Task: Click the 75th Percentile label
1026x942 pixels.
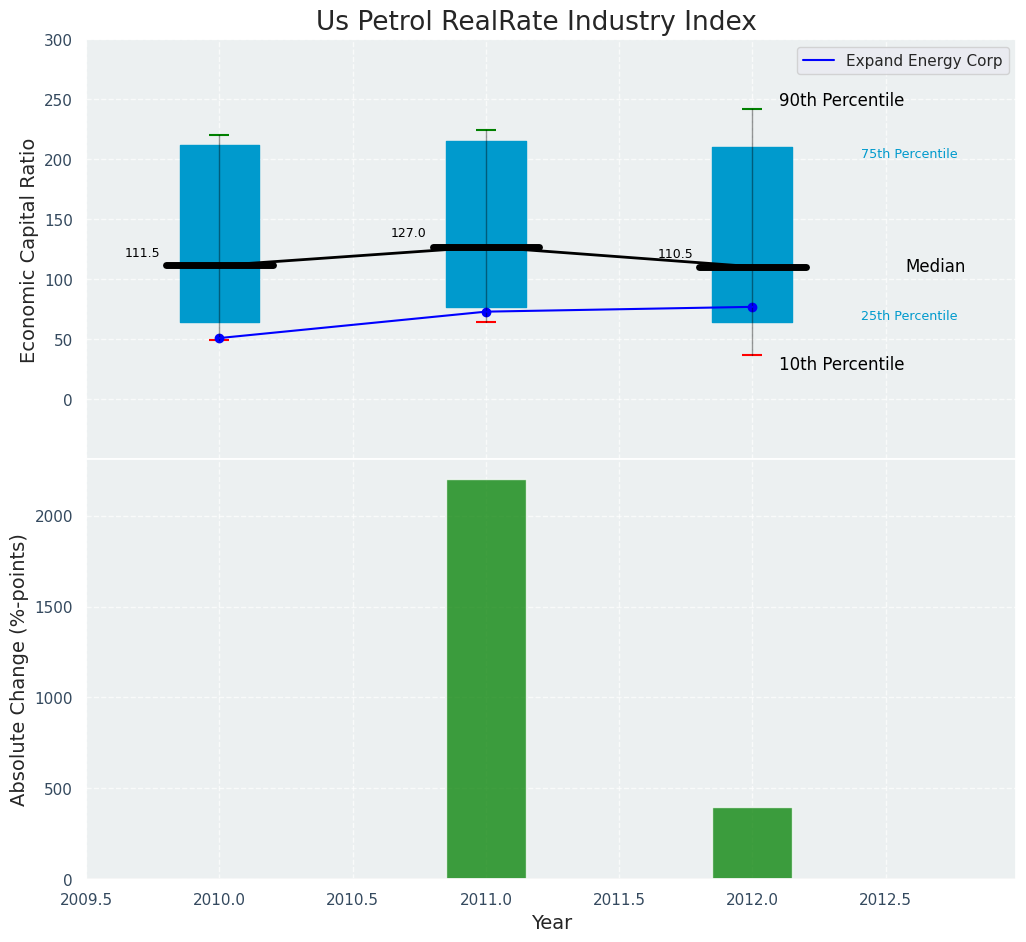Action: coord(909,154)
